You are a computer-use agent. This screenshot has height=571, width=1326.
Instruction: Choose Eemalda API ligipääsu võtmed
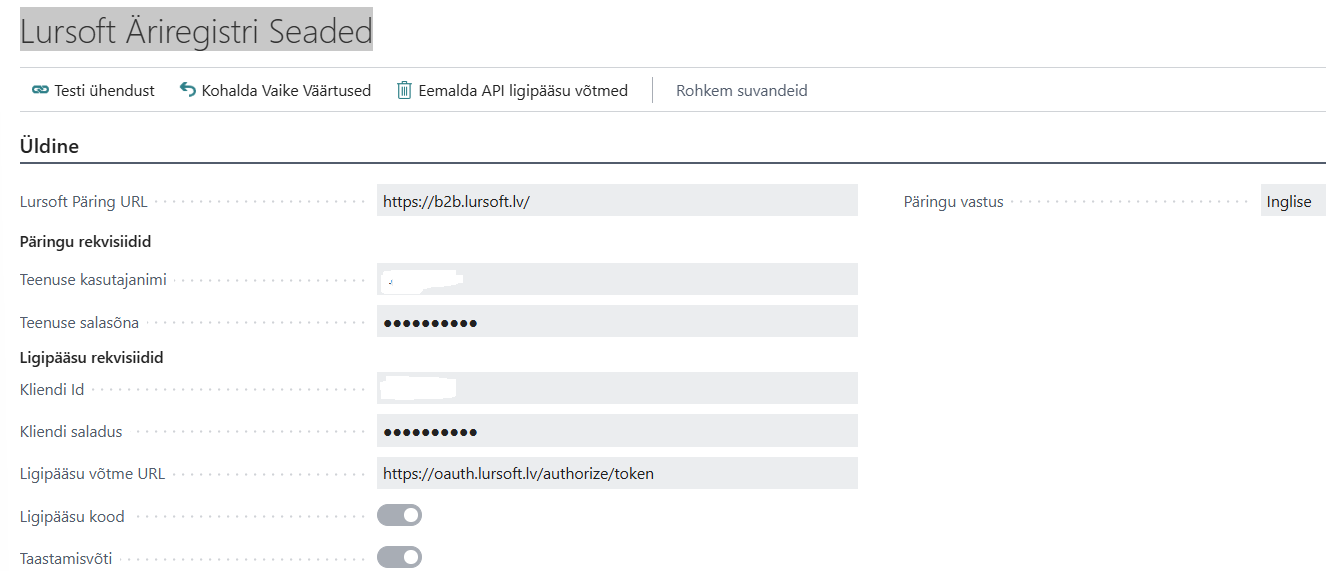[512, 90]
